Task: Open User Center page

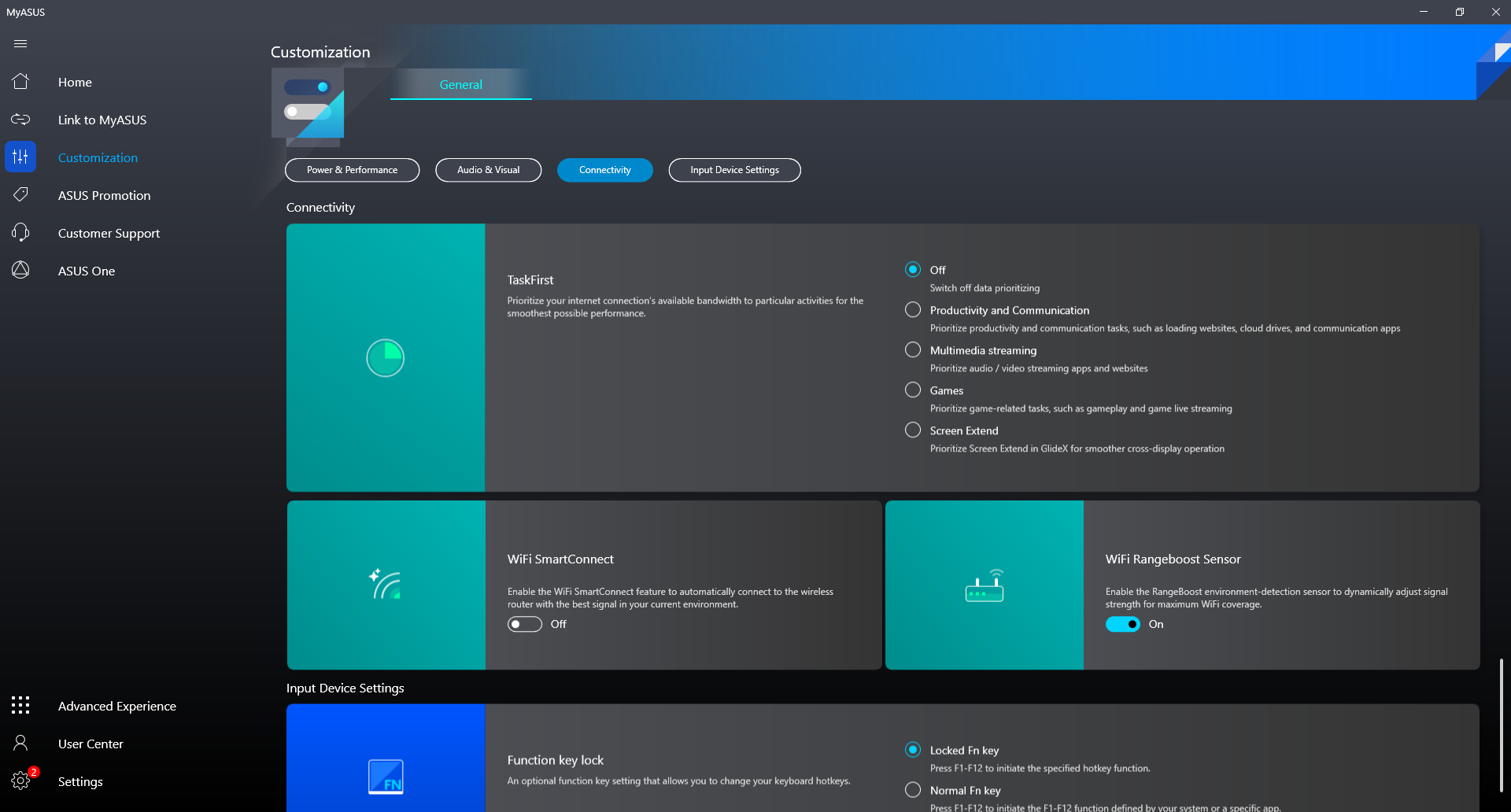Action: (91, 744)
